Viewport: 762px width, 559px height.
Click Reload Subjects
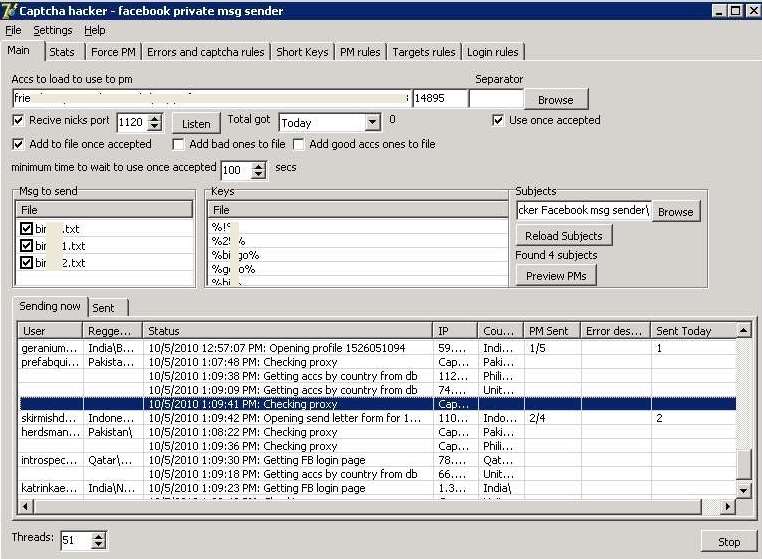pos(564,236)
